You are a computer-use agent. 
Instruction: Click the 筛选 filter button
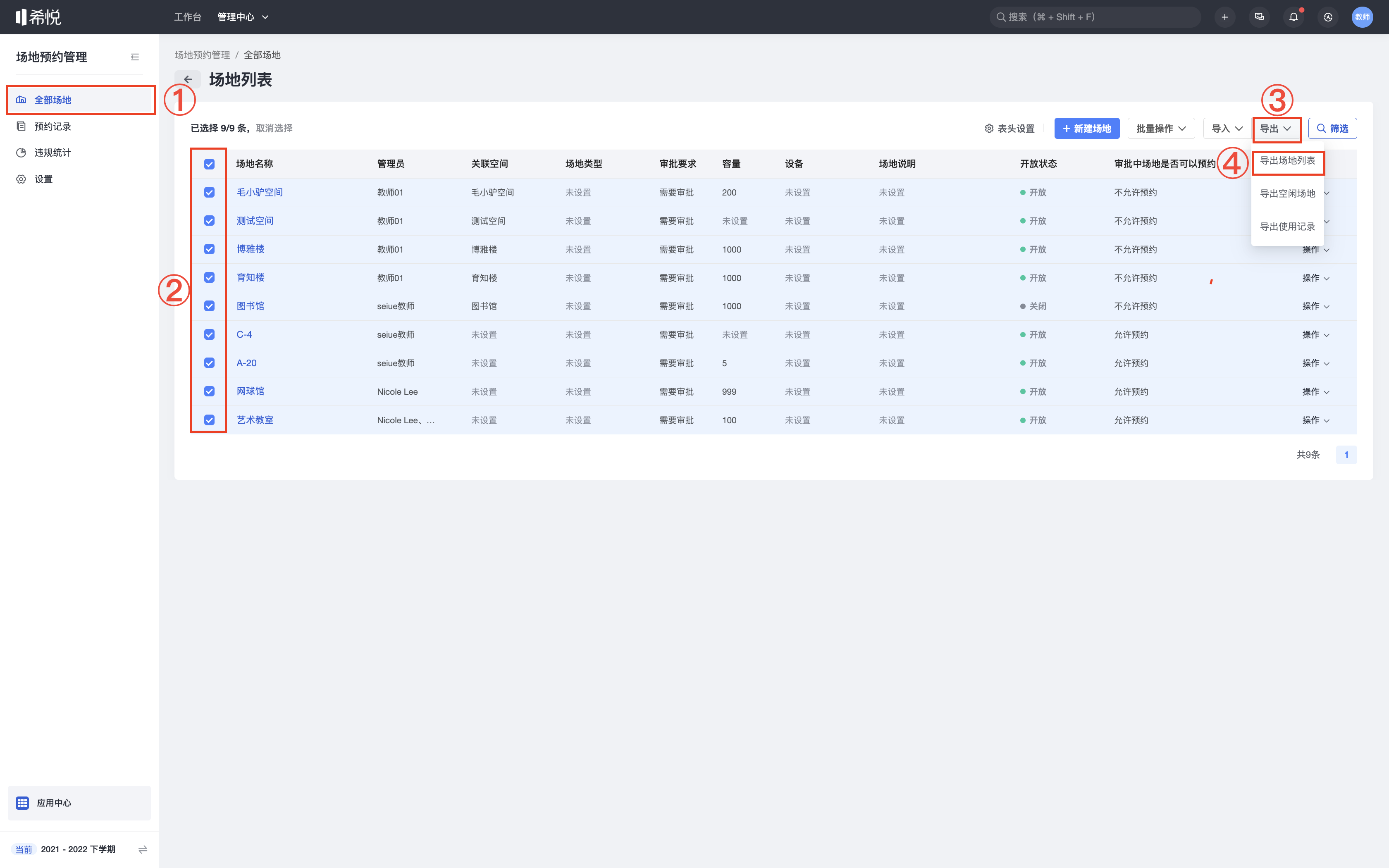tap(1332, 129)
